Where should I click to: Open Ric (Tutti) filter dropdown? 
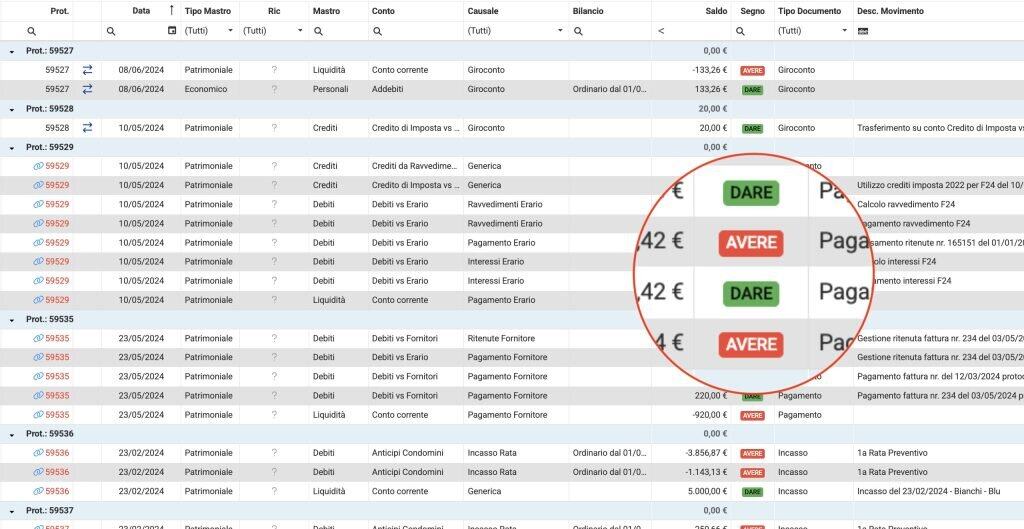click(300, 31)
